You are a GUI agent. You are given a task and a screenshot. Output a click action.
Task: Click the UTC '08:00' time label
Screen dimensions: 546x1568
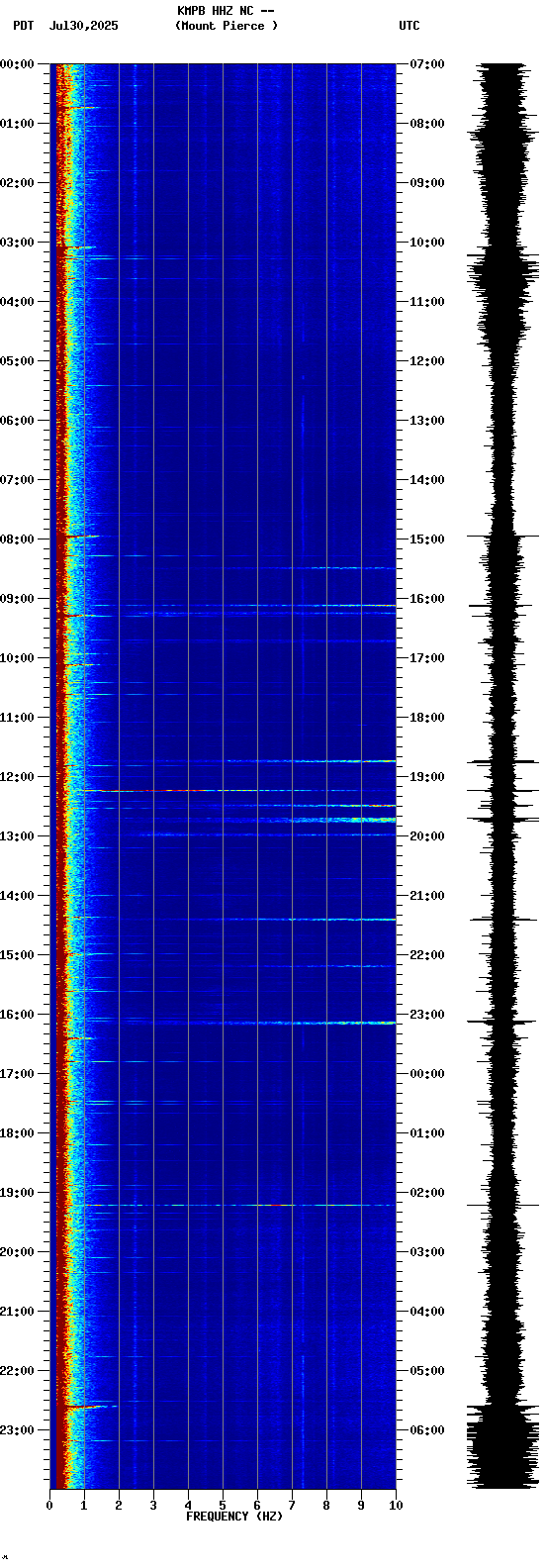(x=427, y=124)
